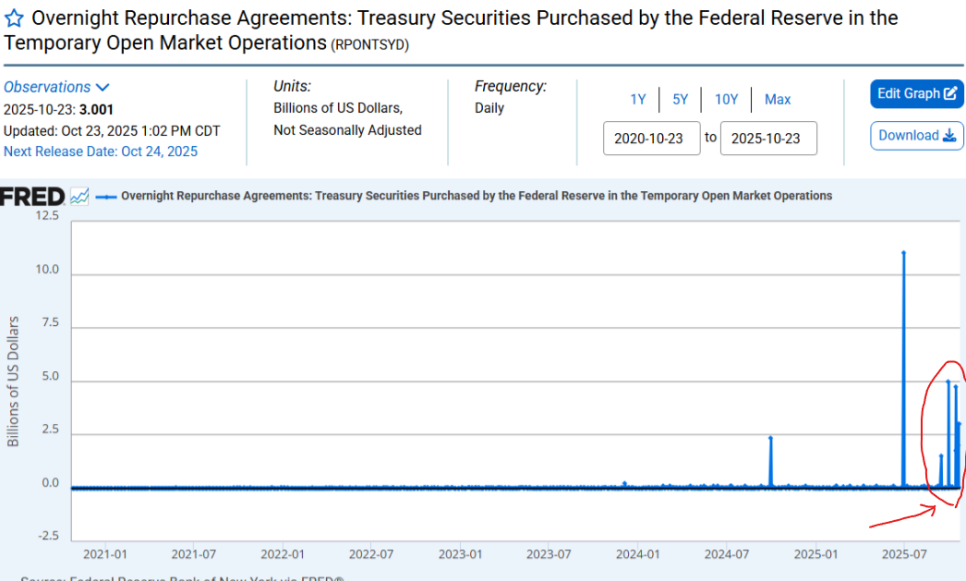The width and height of the screenshot is (966, 581).
Task: Click the small chart icon beside FRED logo
Action: coord(80,196)
